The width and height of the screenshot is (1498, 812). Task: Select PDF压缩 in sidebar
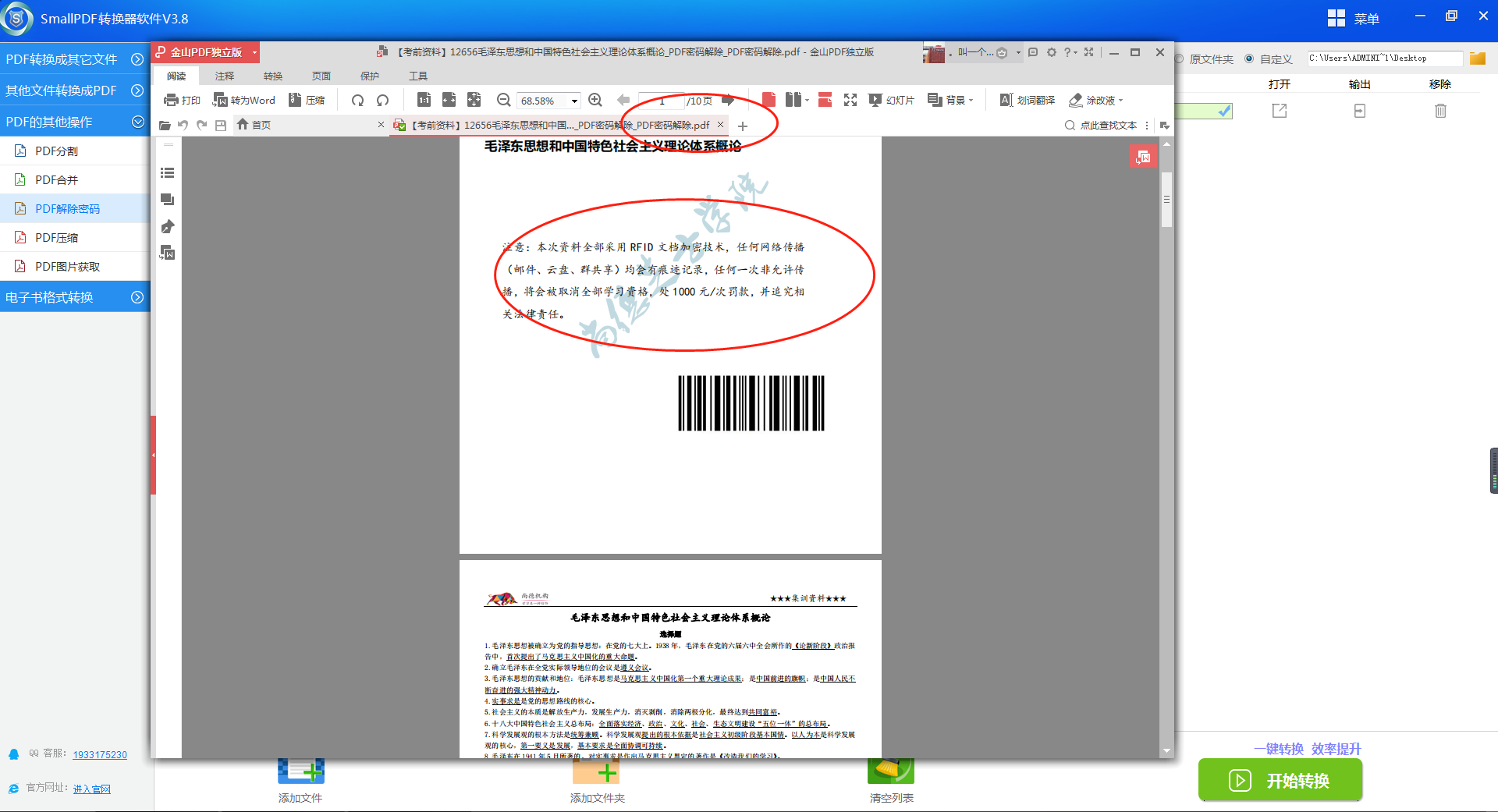(75, 237)
